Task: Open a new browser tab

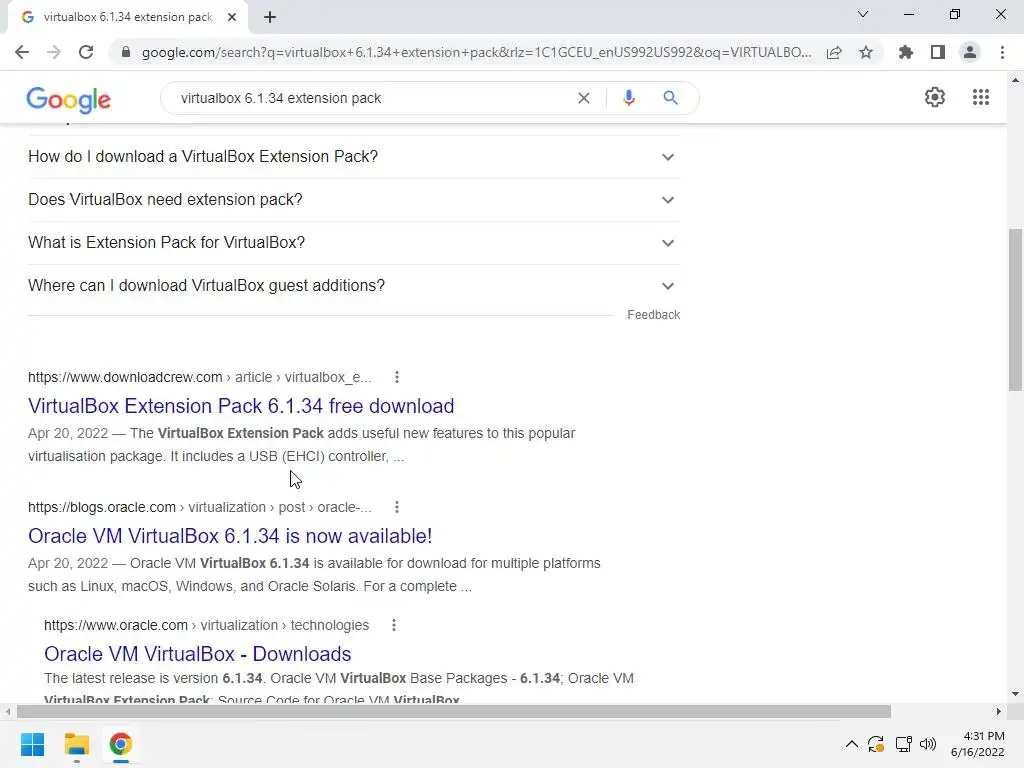Action: [x=270, y=17]
